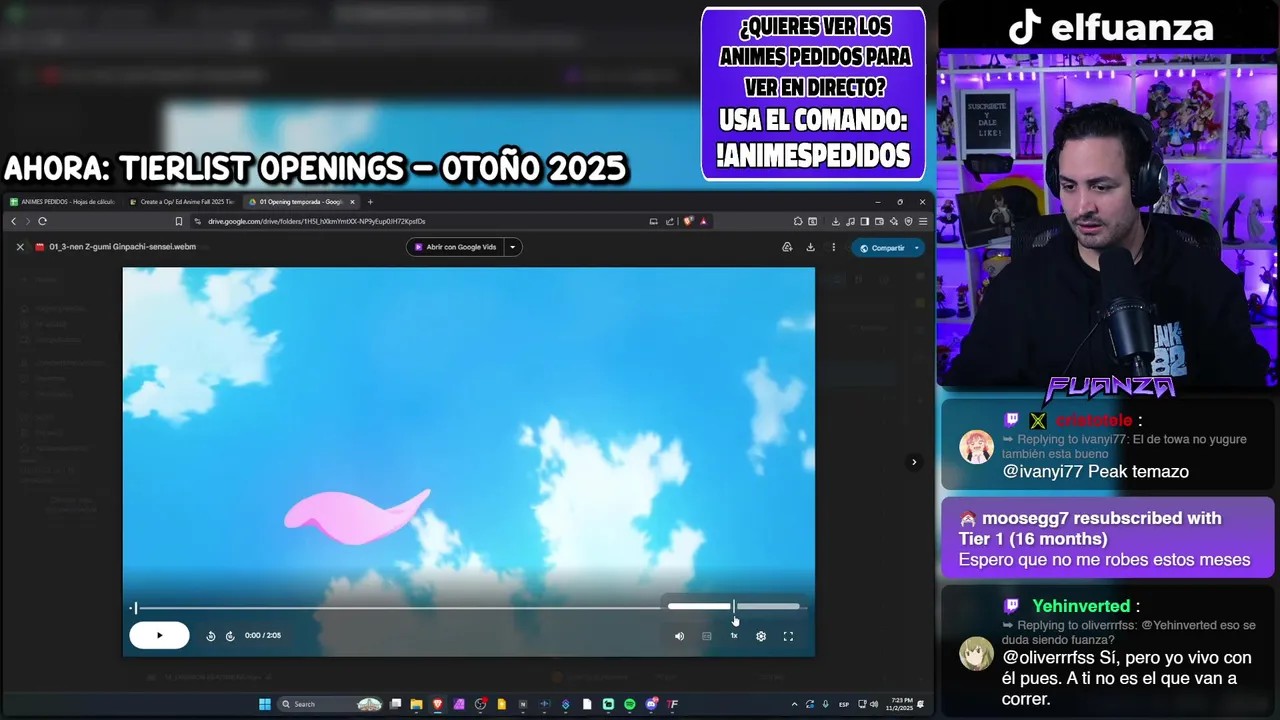Open the three-dot more actions menu

coord(834,247)
